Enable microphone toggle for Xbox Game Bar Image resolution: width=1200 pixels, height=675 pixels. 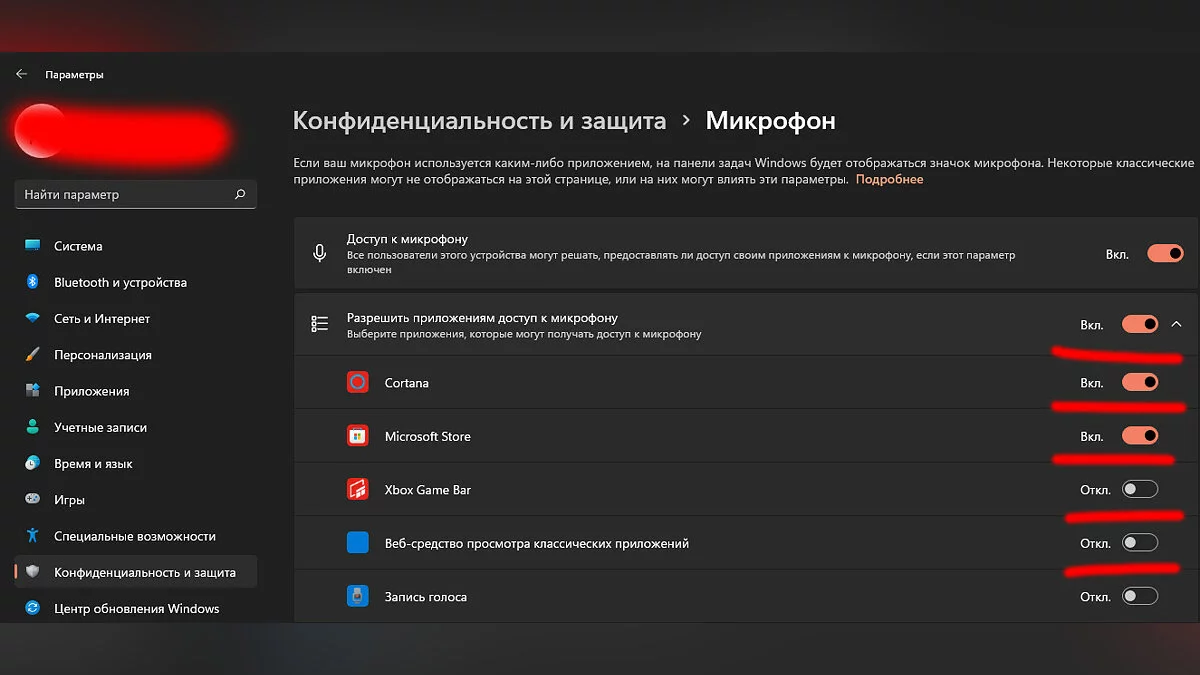[x=1140, y=489]
